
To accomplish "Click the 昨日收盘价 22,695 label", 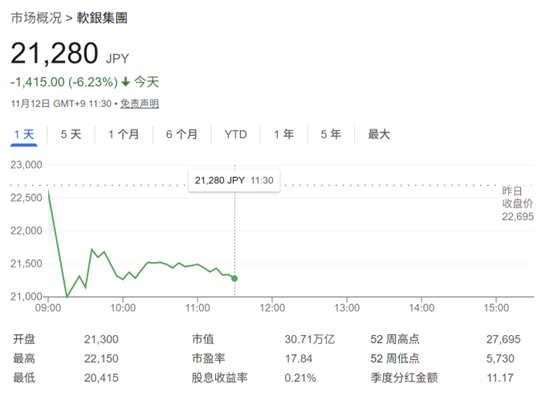I will pyautogui.click(x=518, y=204).
